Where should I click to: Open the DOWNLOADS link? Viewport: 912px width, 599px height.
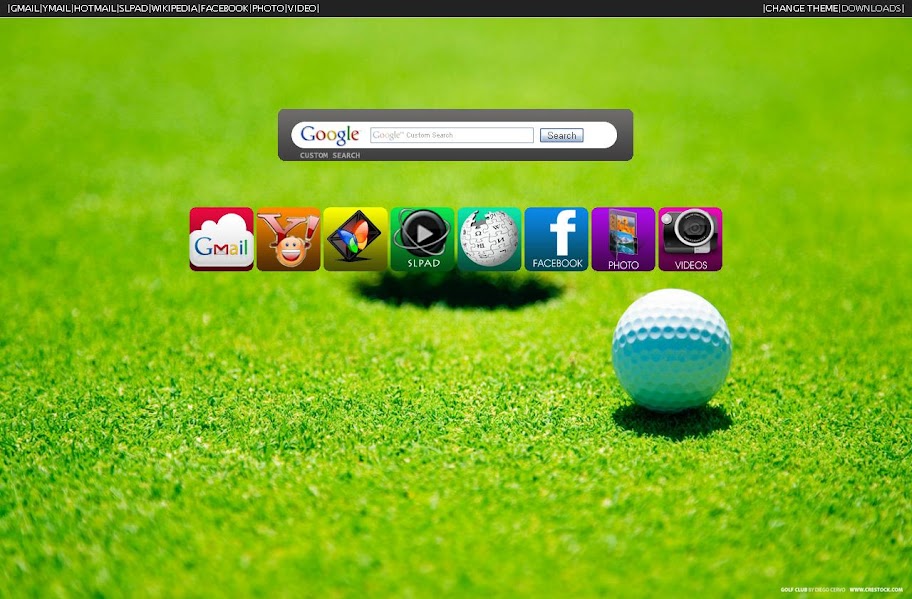point(871,8)
